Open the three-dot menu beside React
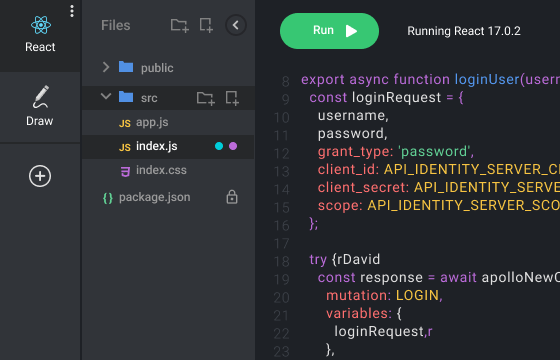The image size is (560, 360). 72,11
